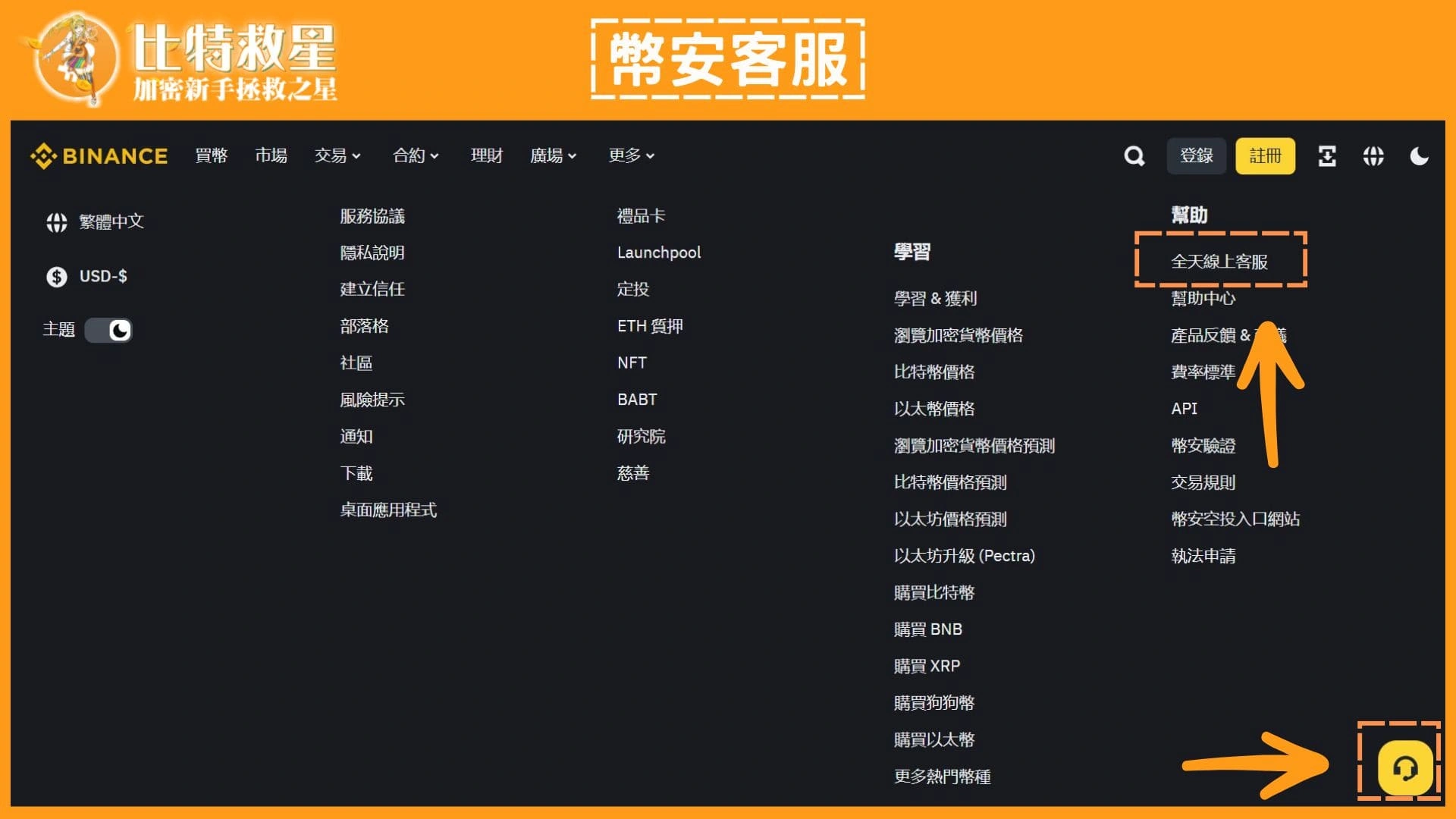
Task: Click the moon dark mode icon in header
Action: pos(1419,156)
